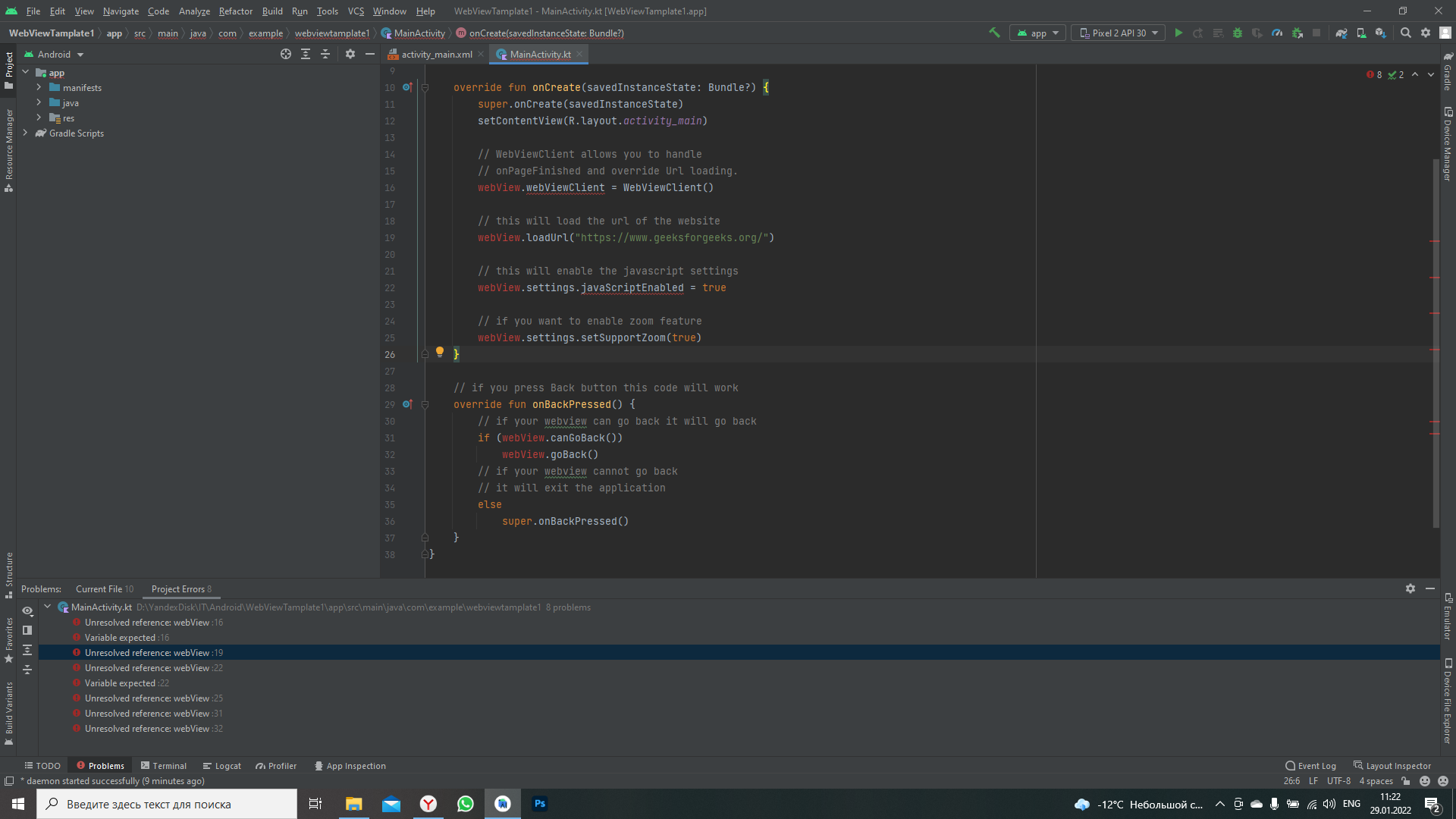
Task: Open the SDK Manager icon
Action: [x=1381, y=33]
